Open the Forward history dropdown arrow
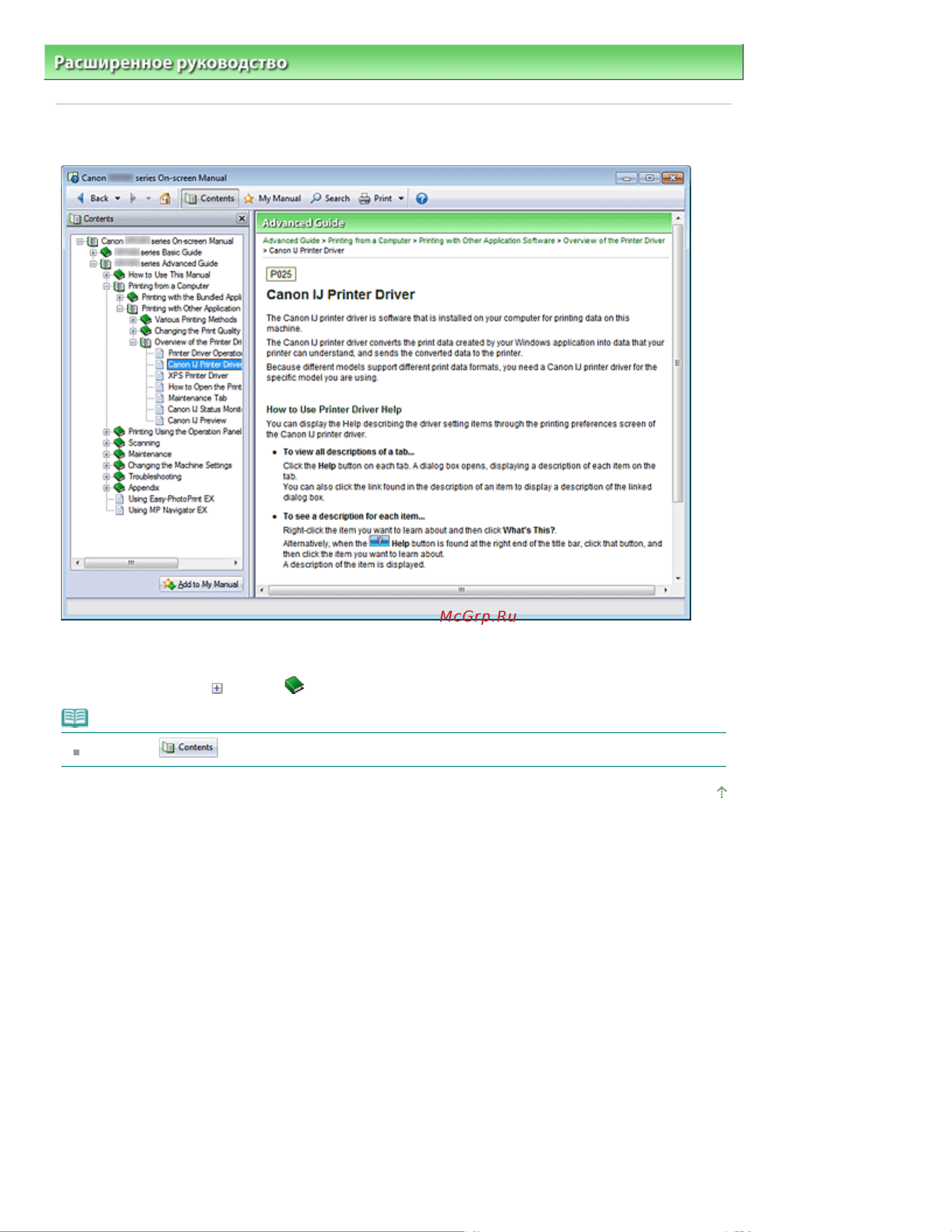The image size is (952, 1232). pos(148,198)
